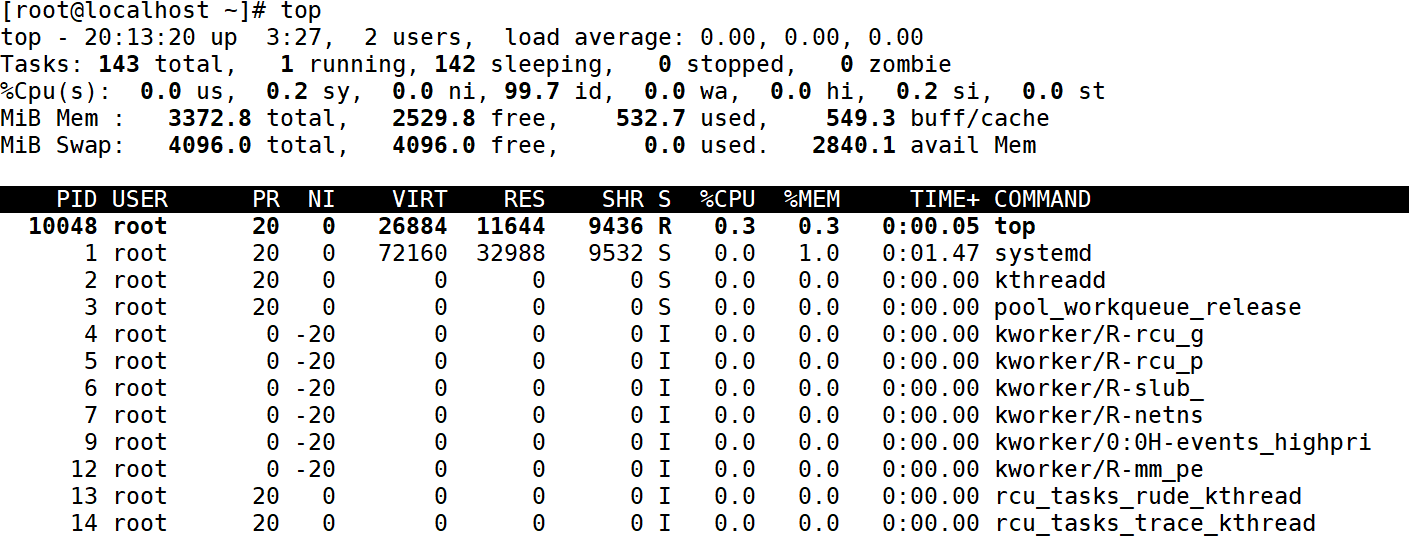Click the %MEM column header
This screenshot has height=544, width=1409.
pyautogui.click(x=812, y=199)
